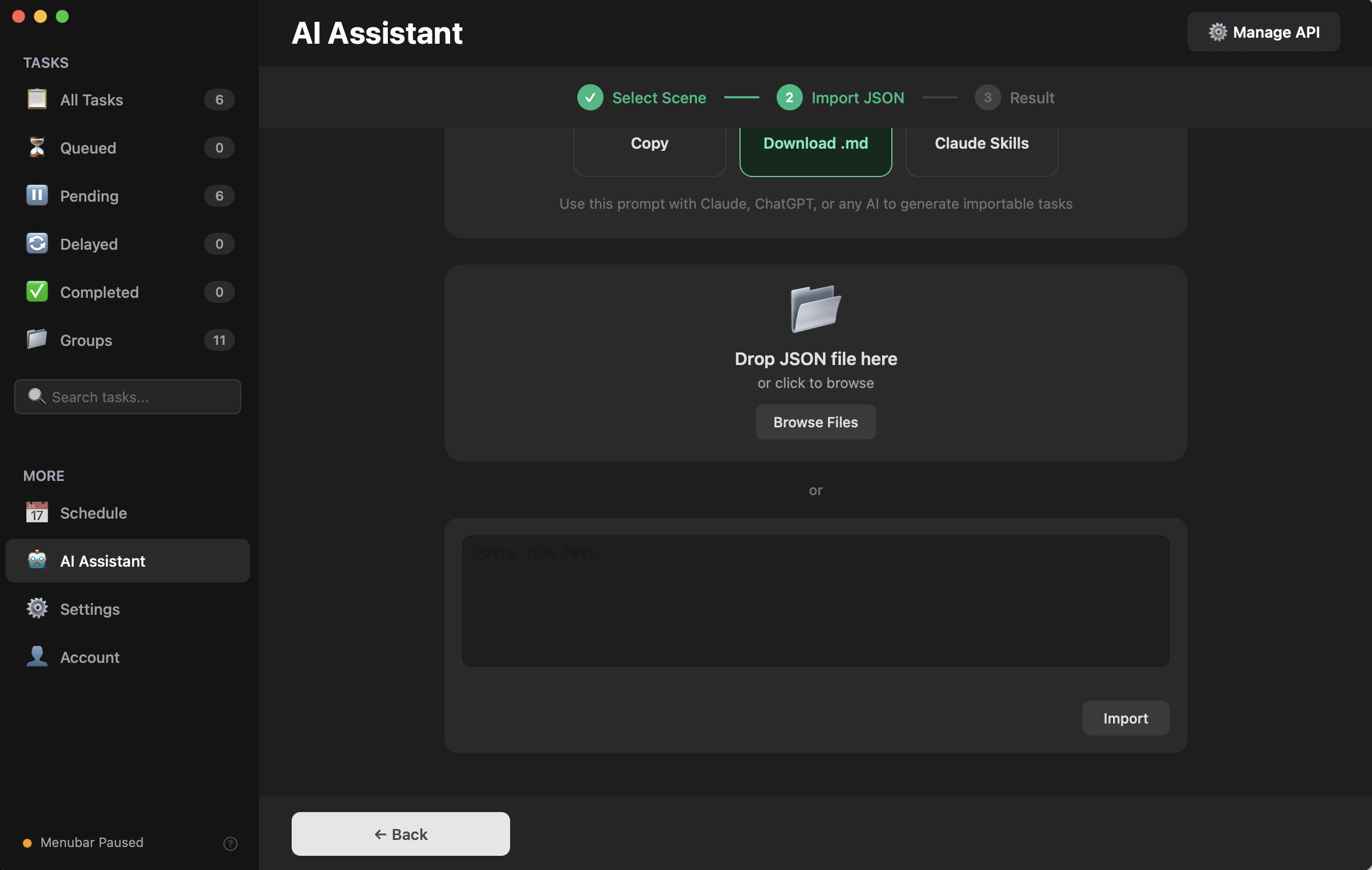The height and width of the screenshot is (870, 1372).
Task: Open Groups via the folder icon
Action: (36, 340)
